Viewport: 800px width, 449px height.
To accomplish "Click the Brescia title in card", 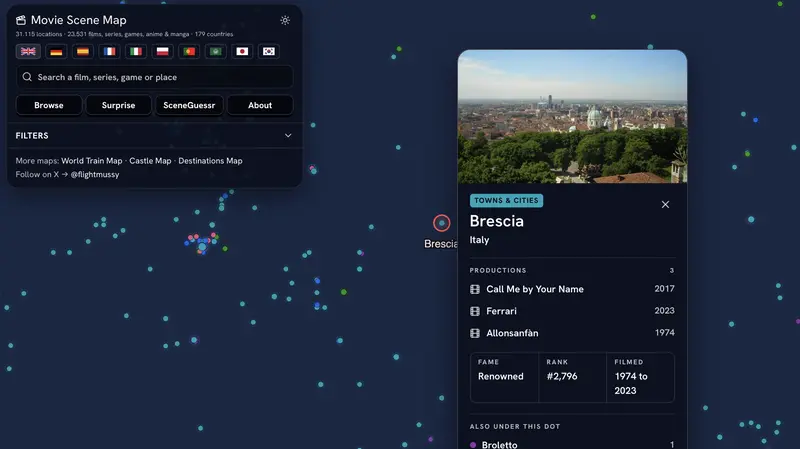I will [x=496, y=221].
